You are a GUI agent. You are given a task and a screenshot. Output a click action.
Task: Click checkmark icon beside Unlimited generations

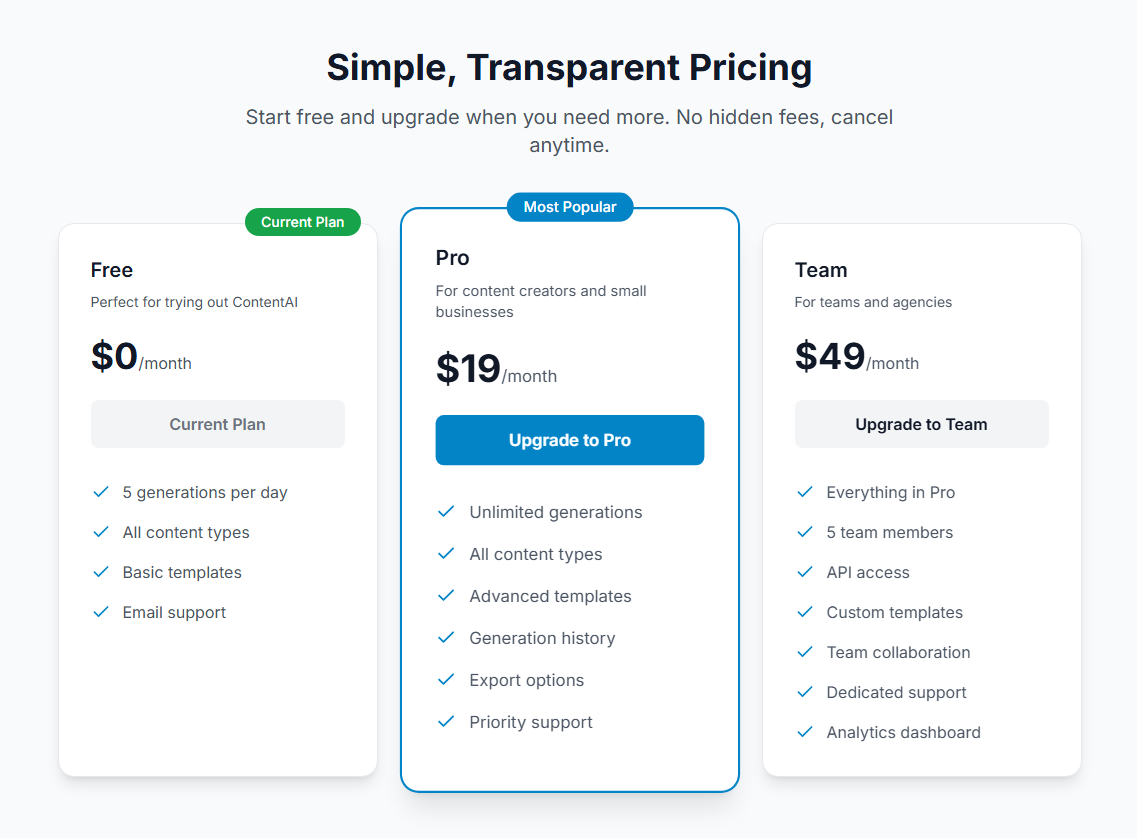[446, 512]
